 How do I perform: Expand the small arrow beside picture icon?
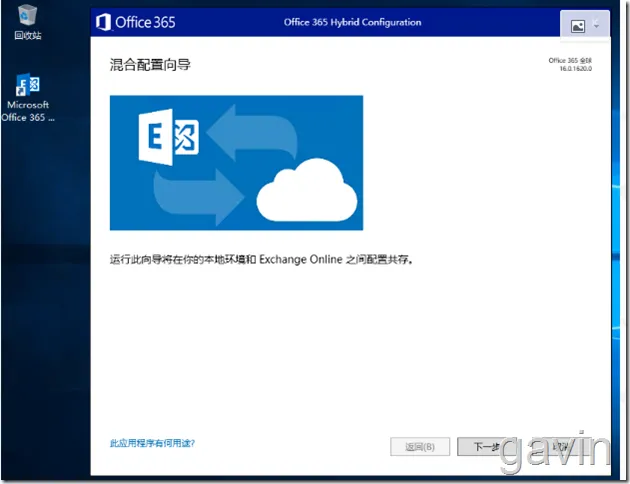click(x=596, y=25)
